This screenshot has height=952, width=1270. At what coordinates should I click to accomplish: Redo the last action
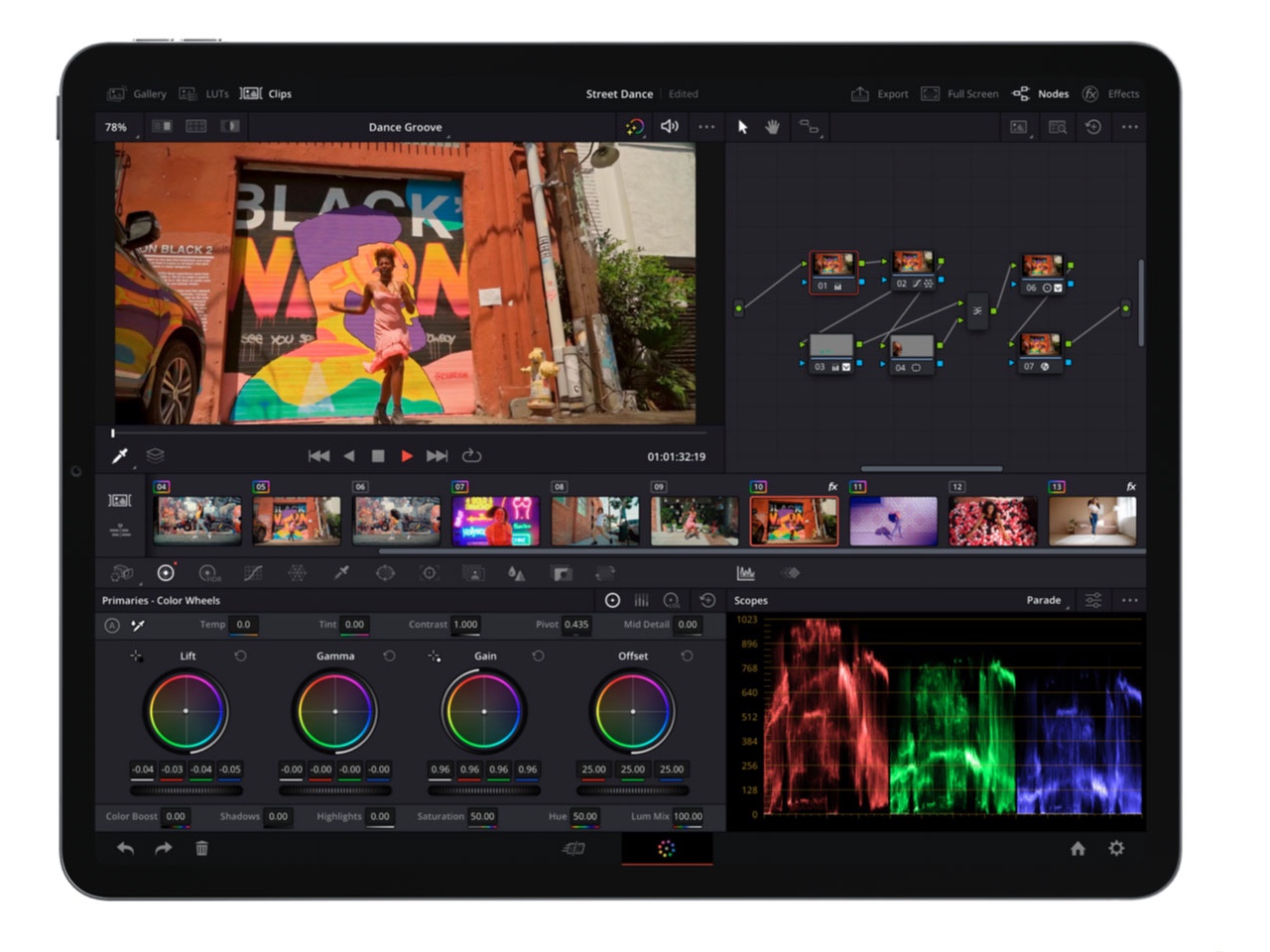pyautogui.click(x=163, y=848)
